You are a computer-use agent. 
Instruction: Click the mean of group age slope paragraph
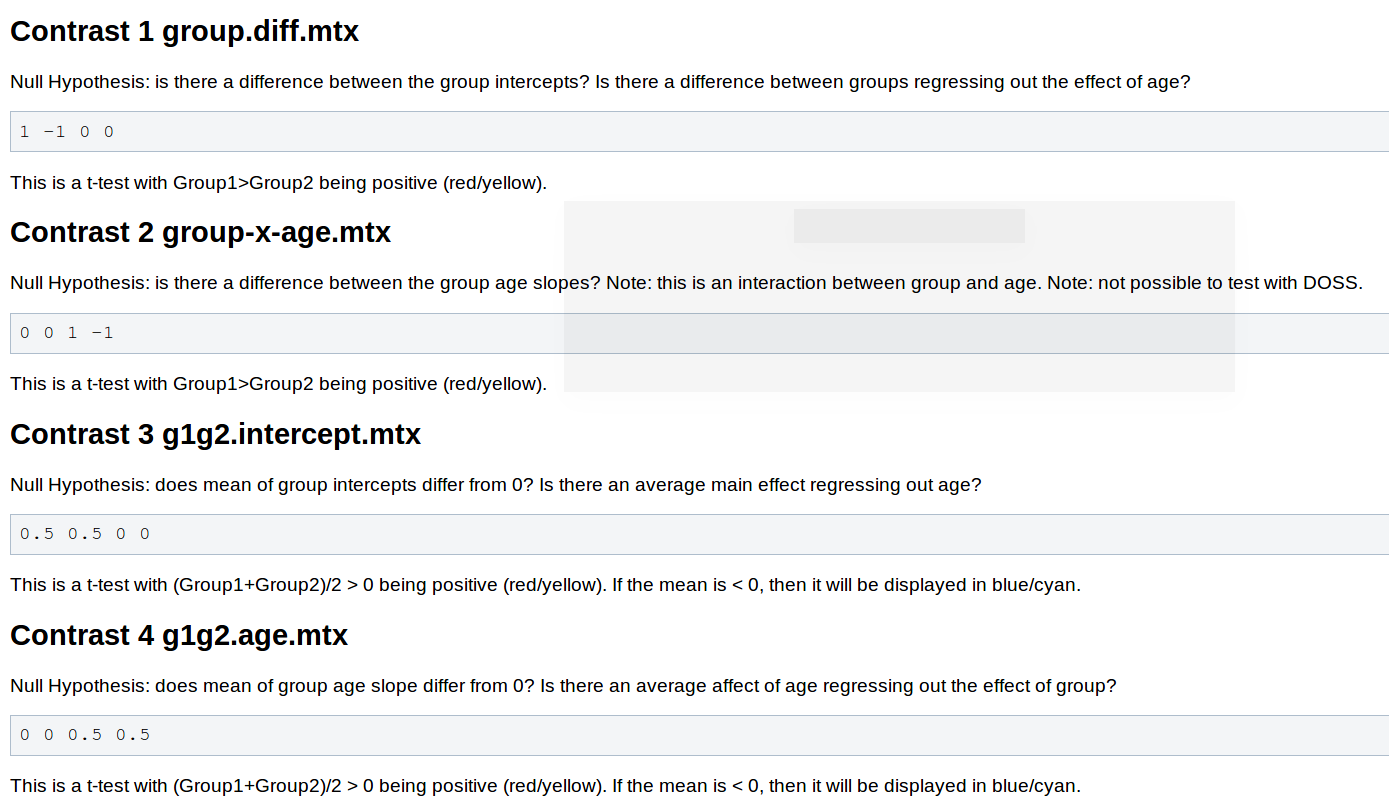[x=562, y=686]
